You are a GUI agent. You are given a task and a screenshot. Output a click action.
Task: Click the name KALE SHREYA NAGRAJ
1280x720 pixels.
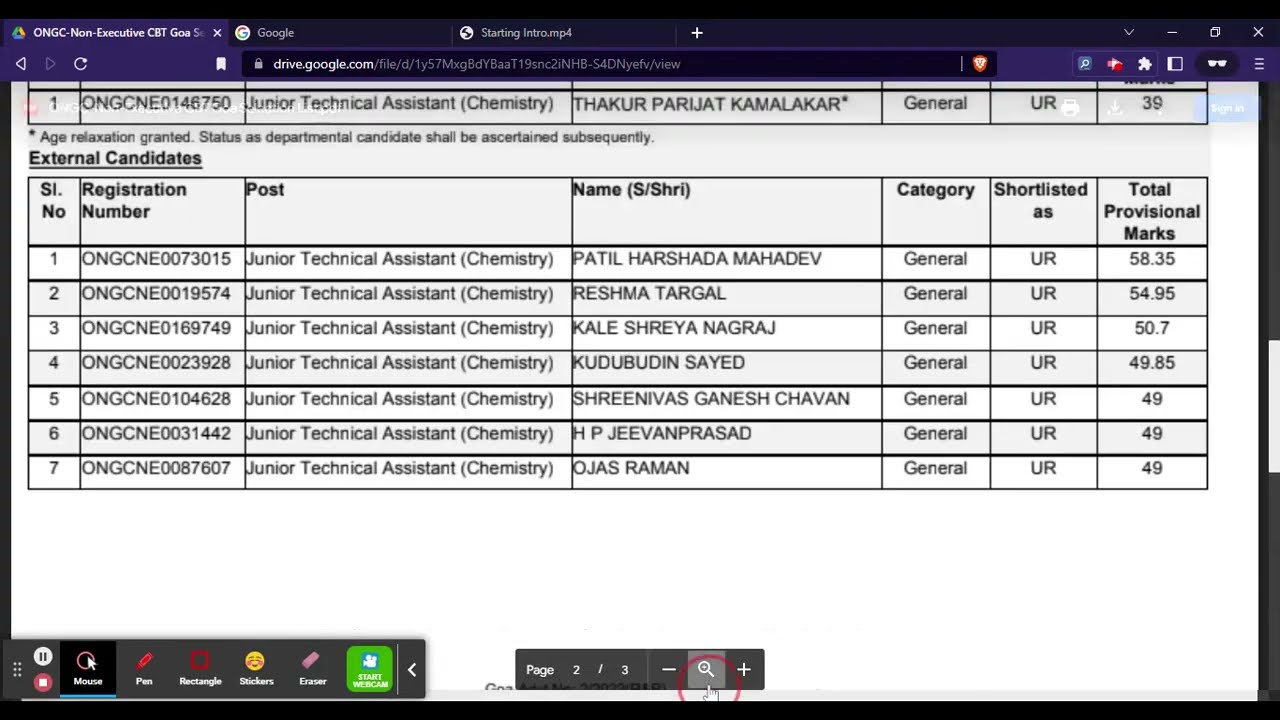click(674, 328)
